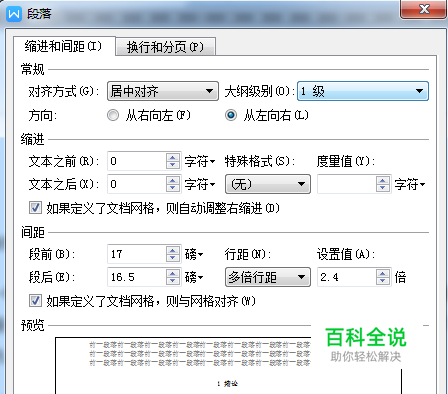The width and height of the screenshot is (448, 394).
Task: Open the 行距 dropdown showing 多倍行距
Action: pos(268,277)
